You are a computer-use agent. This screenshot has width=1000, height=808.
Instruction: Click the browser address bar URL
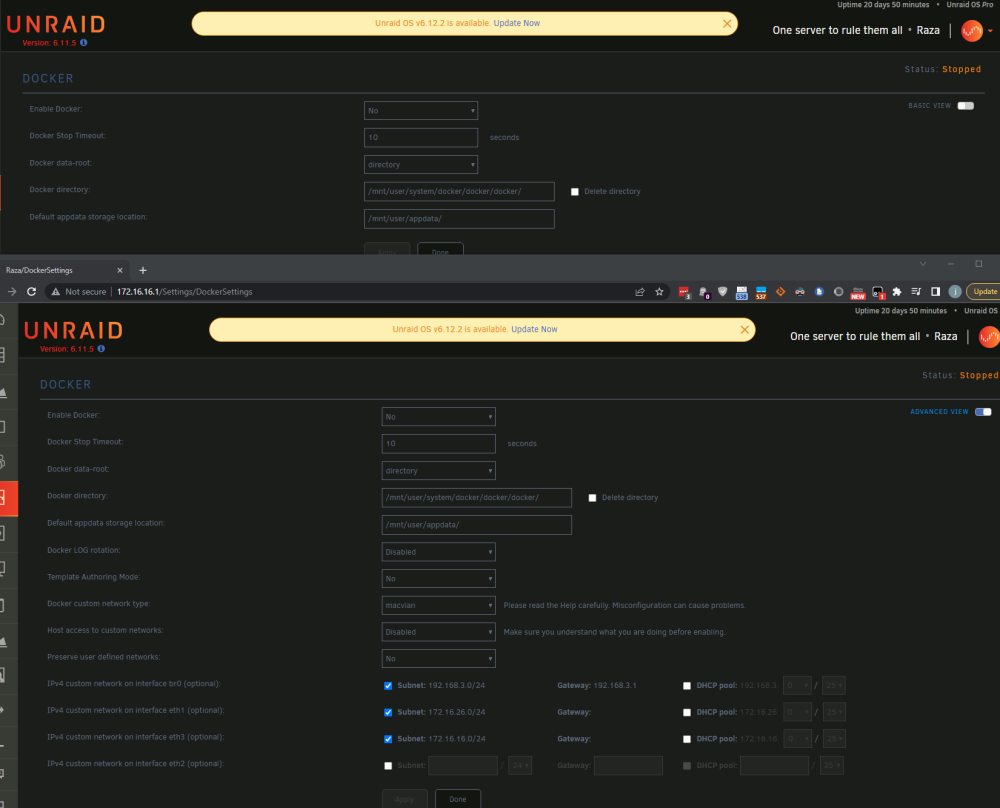click(185, 291)
